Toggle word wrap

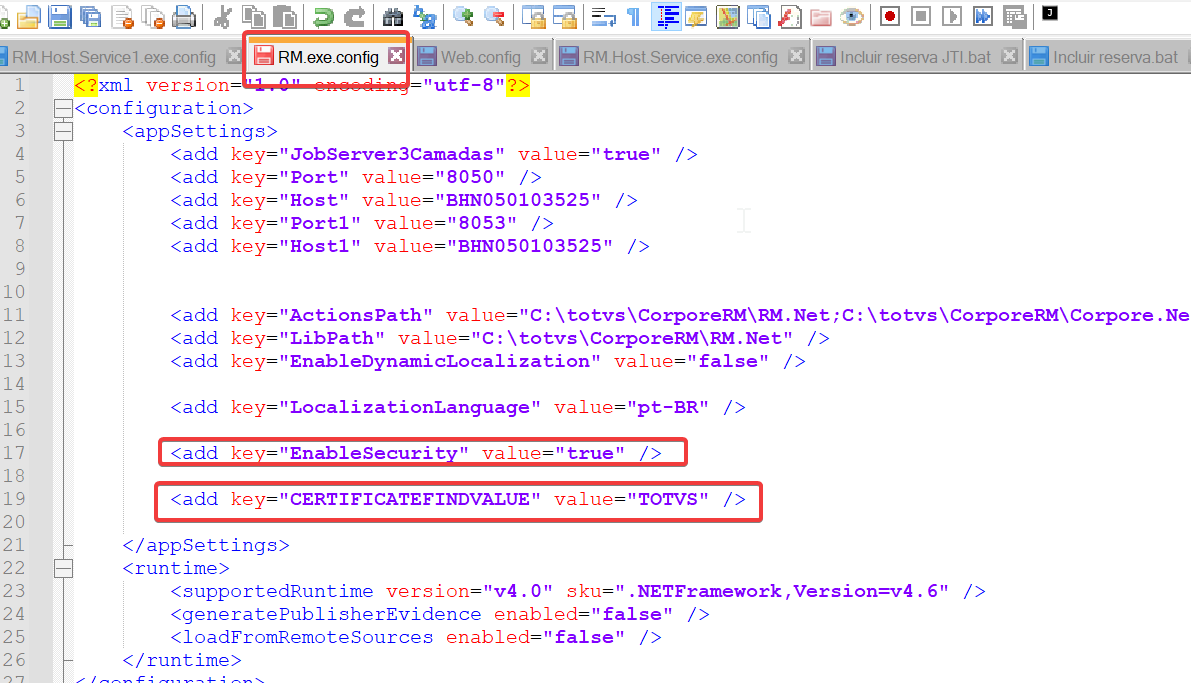tap(603, 17)
